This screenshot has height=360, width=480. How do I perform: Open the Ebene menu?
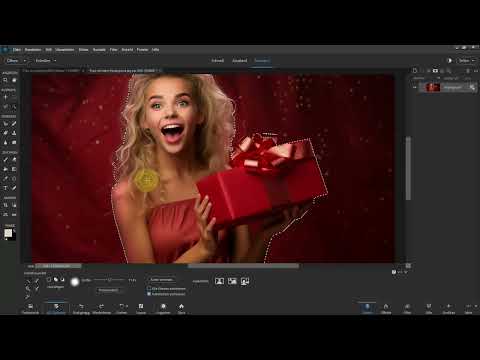[83, 50]
